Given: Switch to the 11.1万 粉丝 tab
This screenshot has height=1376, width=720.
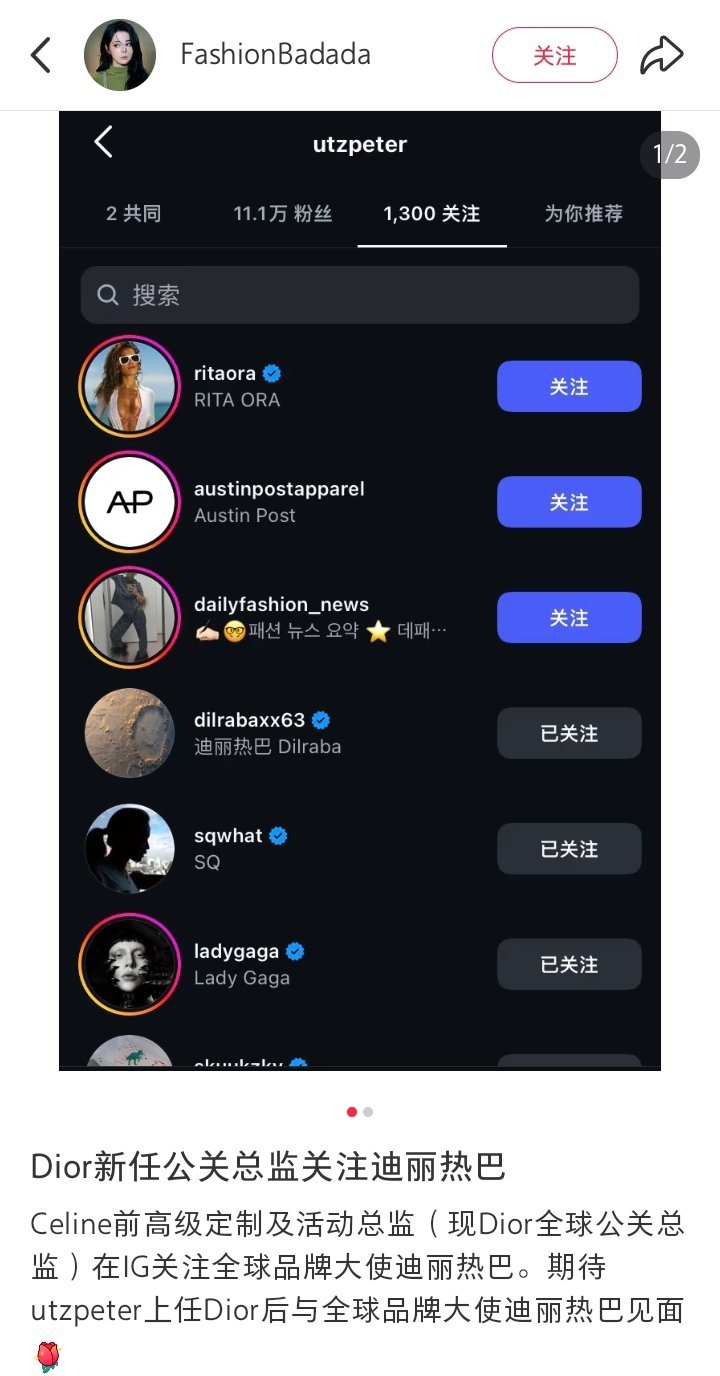Looking at the screenshot, I should [282, 214].
